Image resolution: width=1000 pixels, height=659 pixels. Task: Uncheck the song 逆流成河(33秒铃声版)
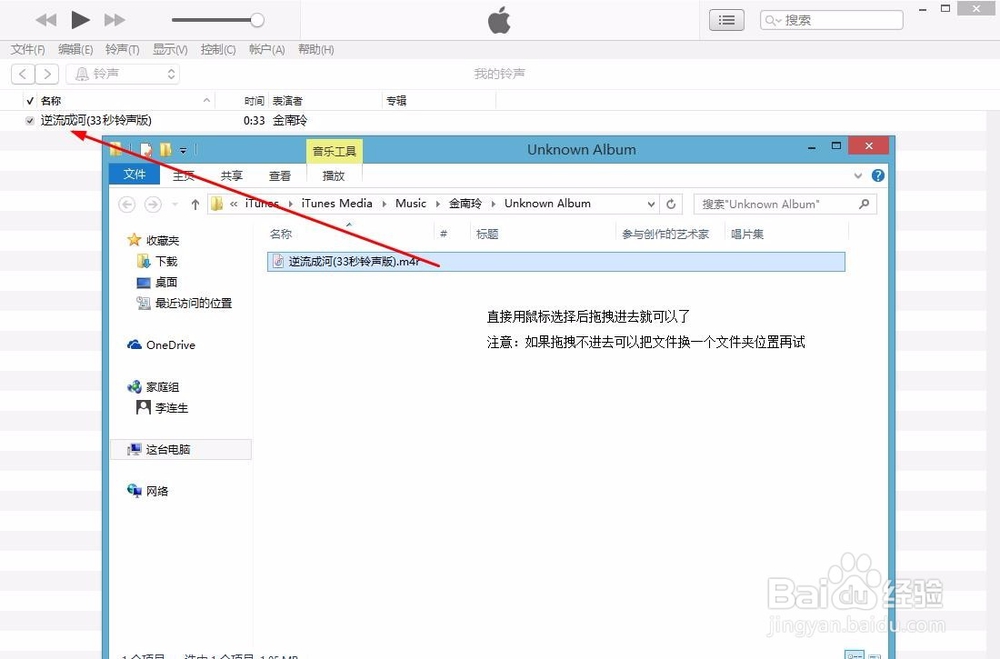tap(29, 120)
